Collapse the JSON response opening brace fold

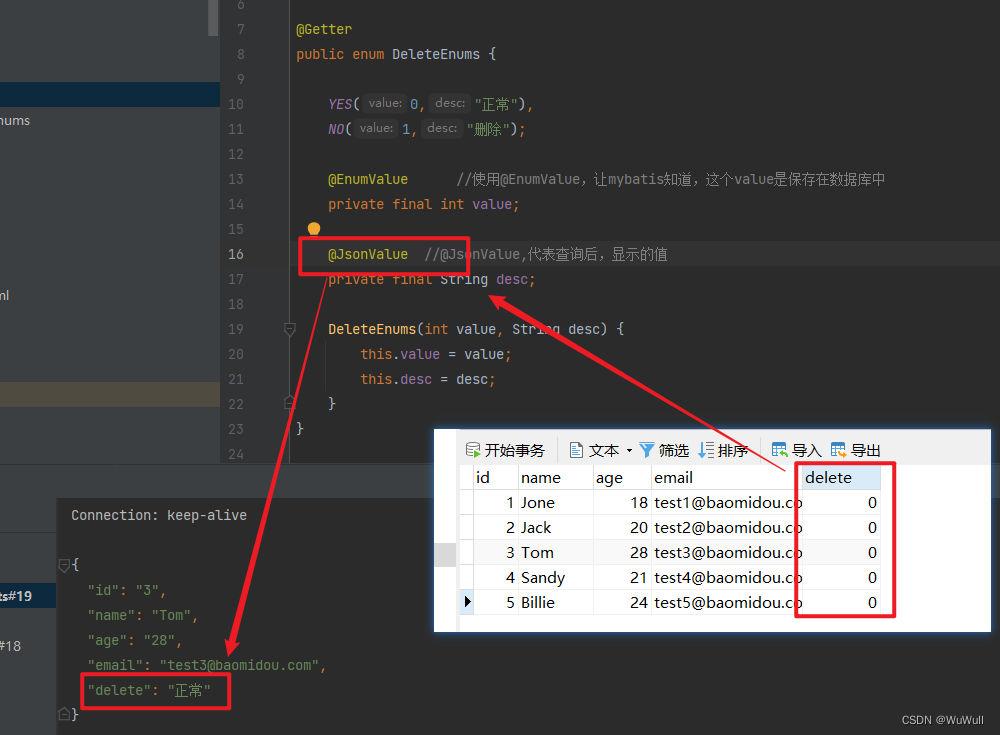(x=64, y=565)
